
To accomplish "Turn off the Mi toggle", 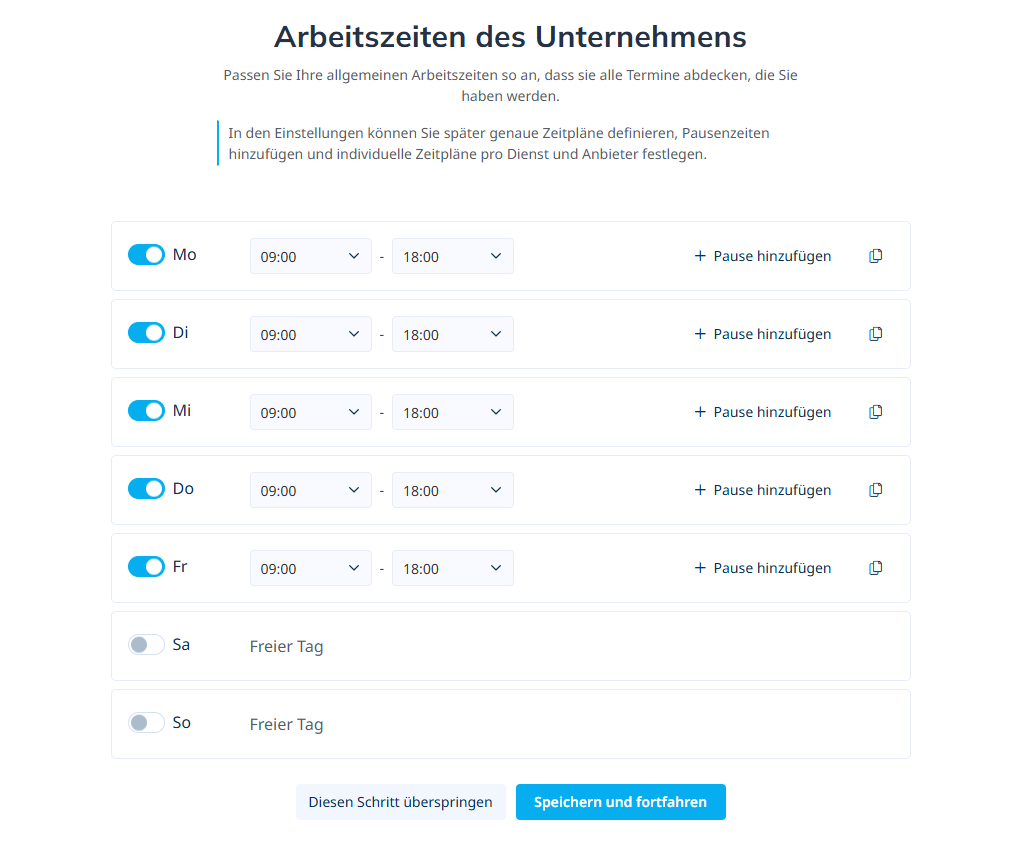I will (x=146, y=411).
